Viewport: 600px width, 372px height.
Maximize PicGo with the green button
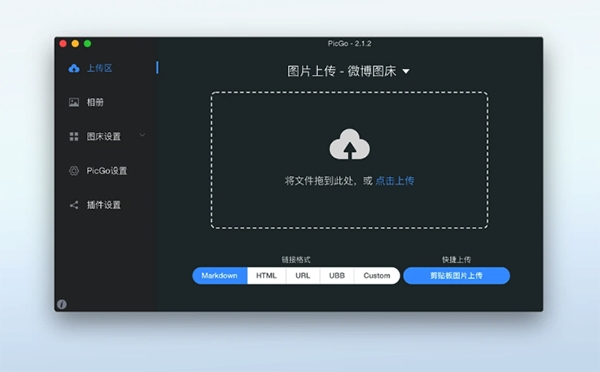pyautogui.click(x=88, y=44)
